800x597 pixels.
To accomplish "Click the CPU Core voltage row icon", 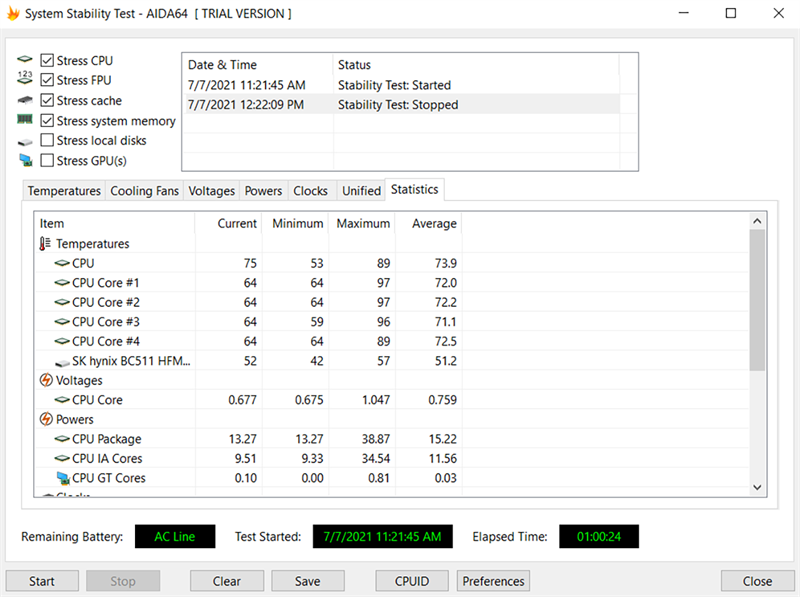I will coord(62,400).
